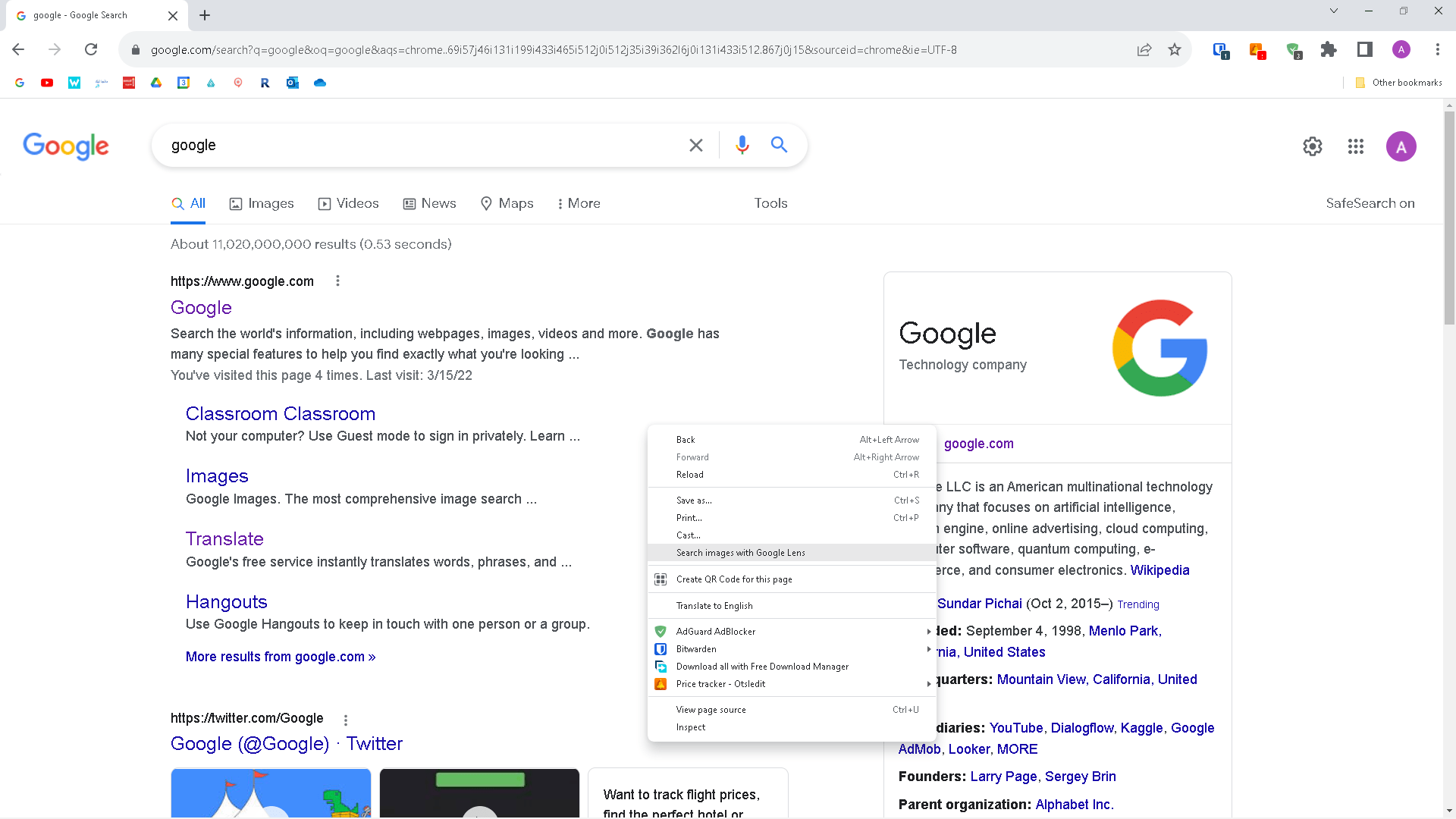Expand the AdGuard AdBlocker submenu
This screenshot has width=1456, height=819.
(928, 631)
